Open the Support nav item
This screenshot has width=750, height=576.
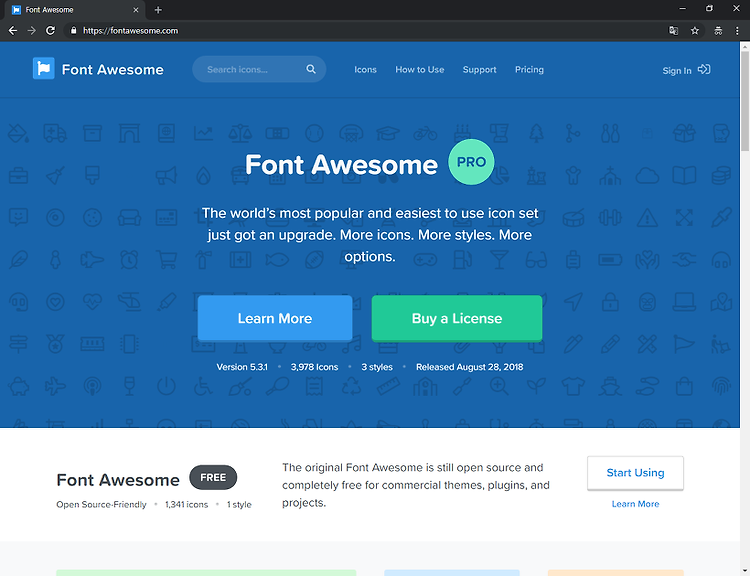click(479, 70)
